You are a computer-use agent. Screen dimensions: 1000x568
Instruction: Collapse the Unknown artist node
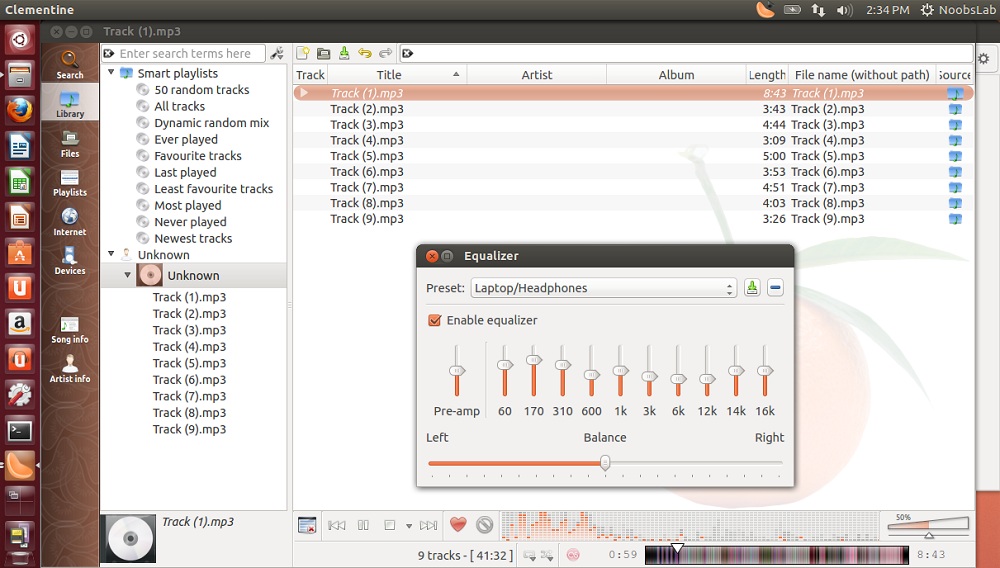[111, 254]
